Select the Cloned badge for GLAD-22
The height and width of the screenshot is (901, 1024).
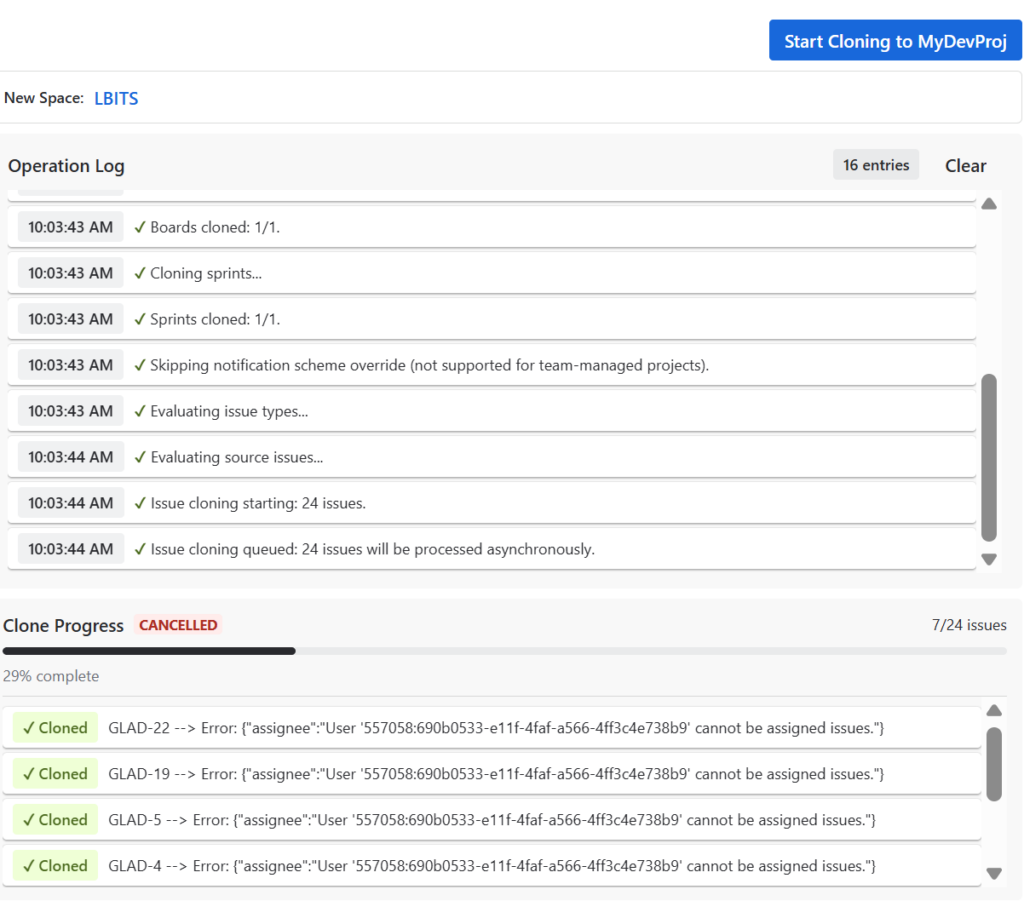55,728
